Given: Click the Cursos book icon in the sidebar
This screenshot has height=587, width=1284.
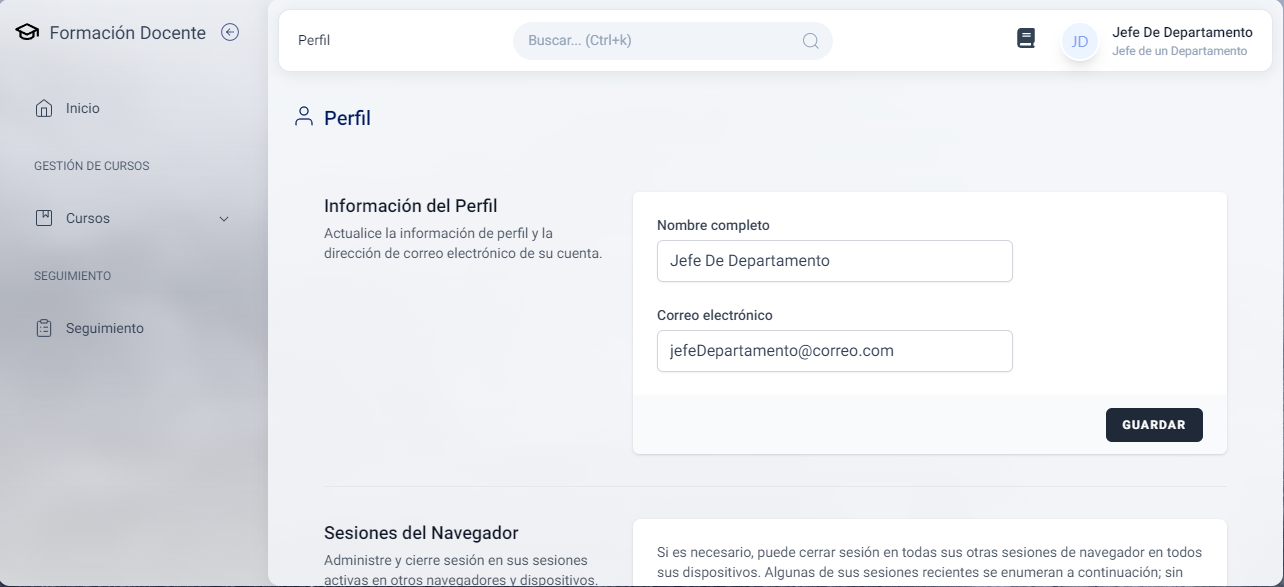Looking at the screenshot, I should point(43,218).
